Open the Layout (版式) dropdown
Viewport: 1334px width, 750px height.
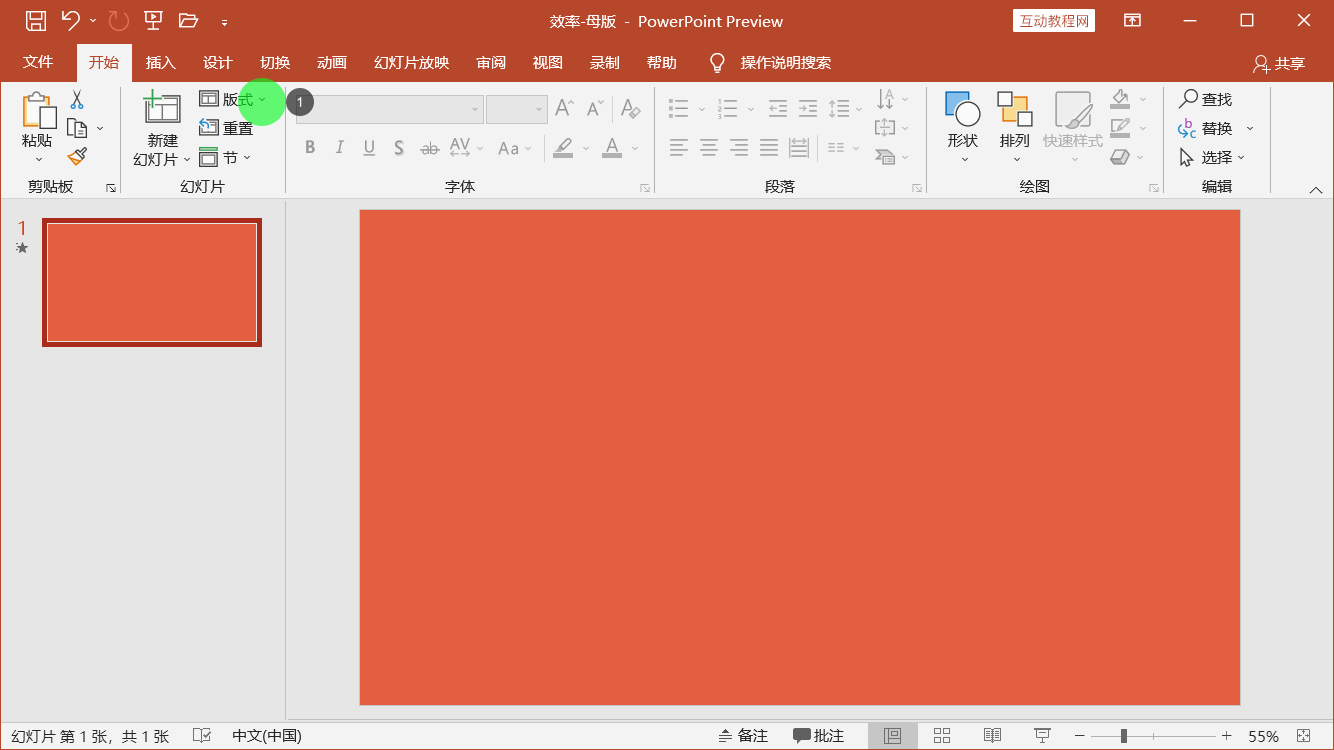(x=233, y=99)
